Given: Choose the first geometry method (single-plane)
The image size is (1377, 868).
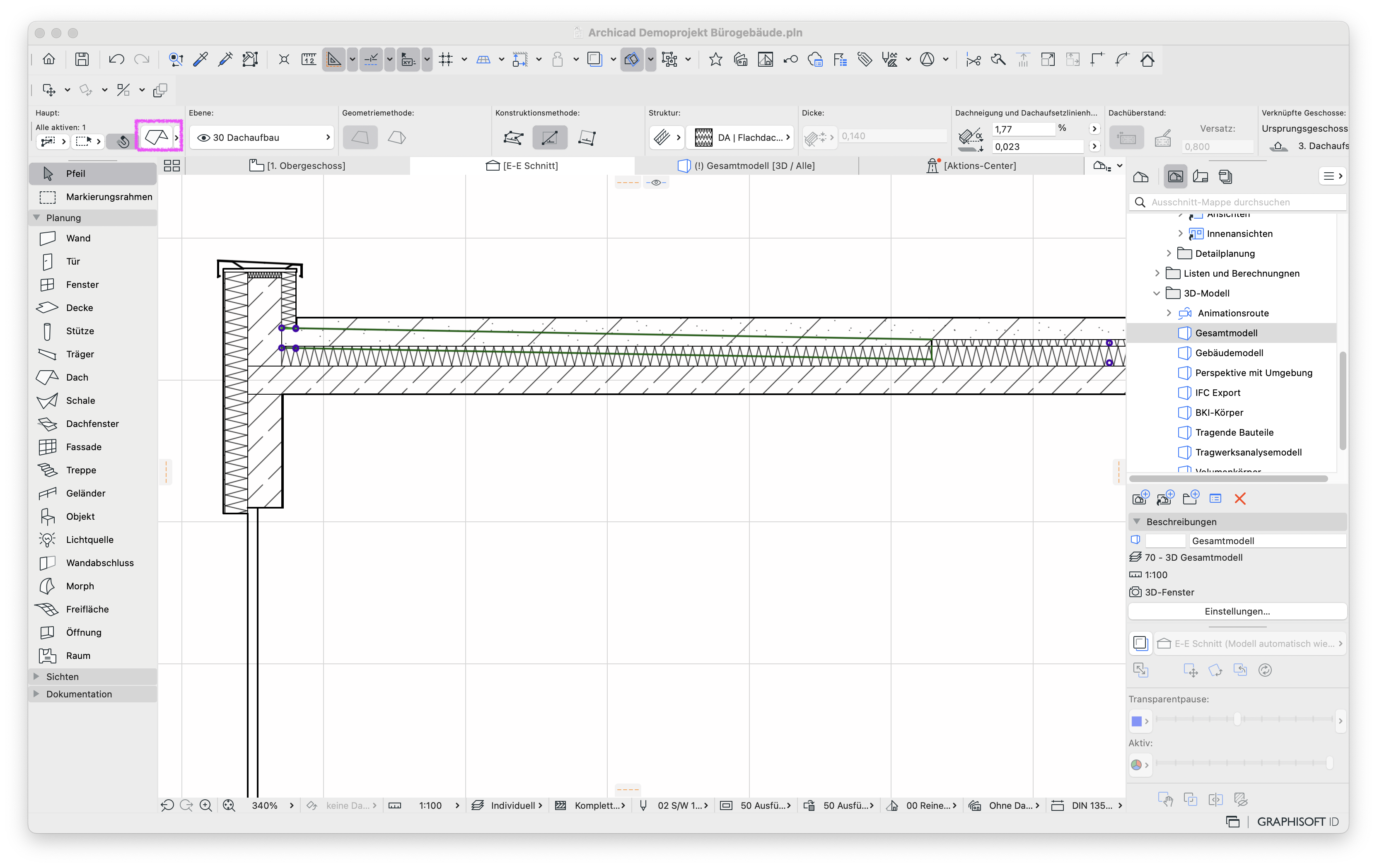Looking at the screenshot, I should click(x=360, y=137).
